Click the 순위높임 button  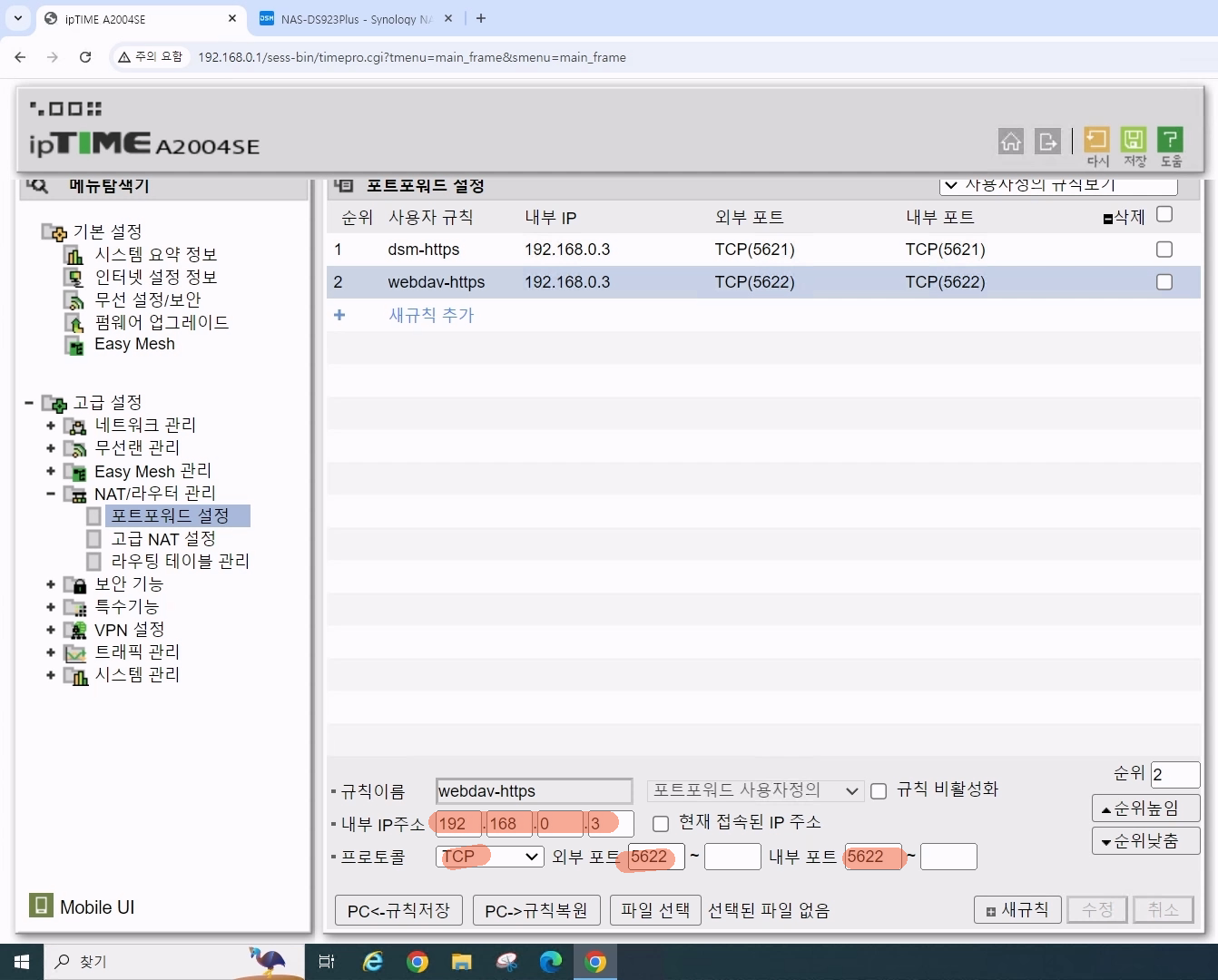pyautogui.click(x=1145, y=808)
